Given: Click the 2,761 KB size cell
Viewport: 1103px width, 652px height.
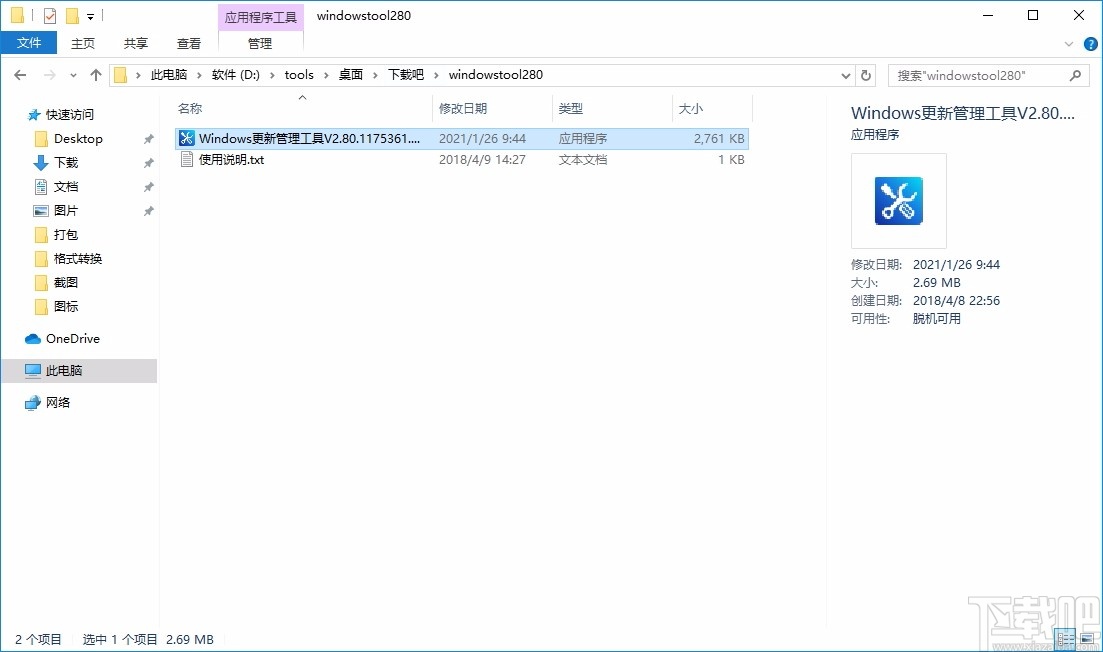Looking at the screenshot, I should [719, 139].
